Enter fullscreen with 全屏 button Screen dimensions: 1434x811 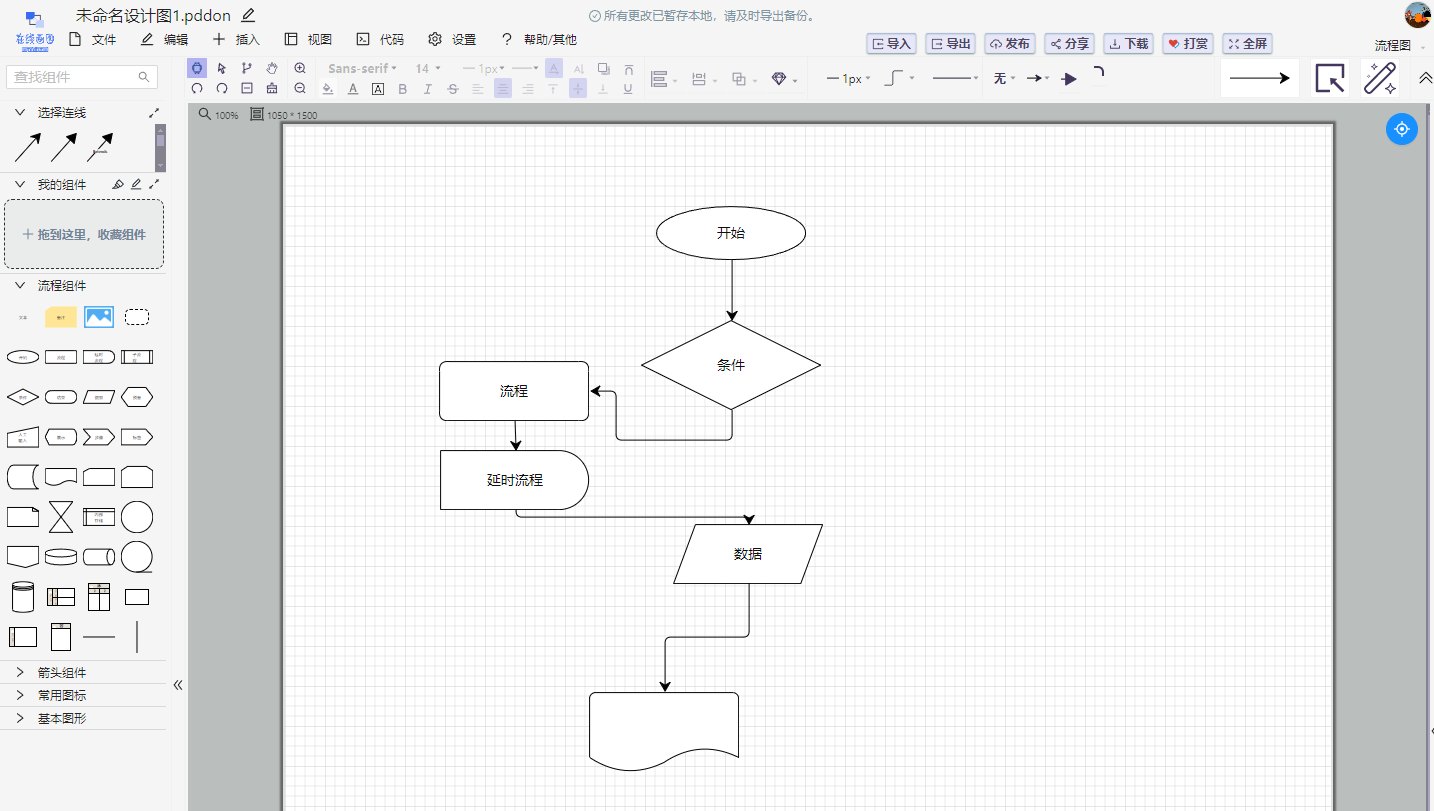(x=1247, y=44)
